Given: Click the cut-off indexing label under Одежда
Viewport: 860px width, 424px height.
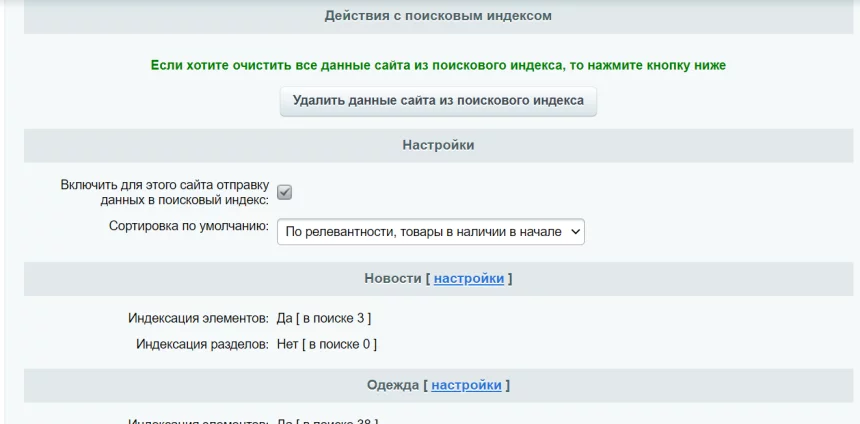Looking at the screenshot, I should 198,421.
